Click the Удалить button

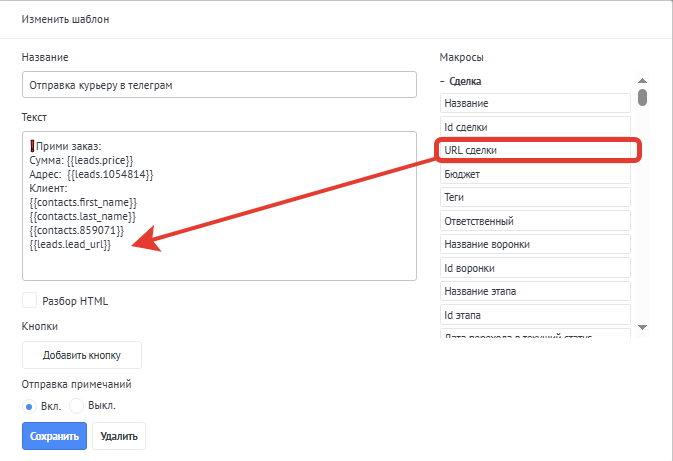[x=119, y=436]
